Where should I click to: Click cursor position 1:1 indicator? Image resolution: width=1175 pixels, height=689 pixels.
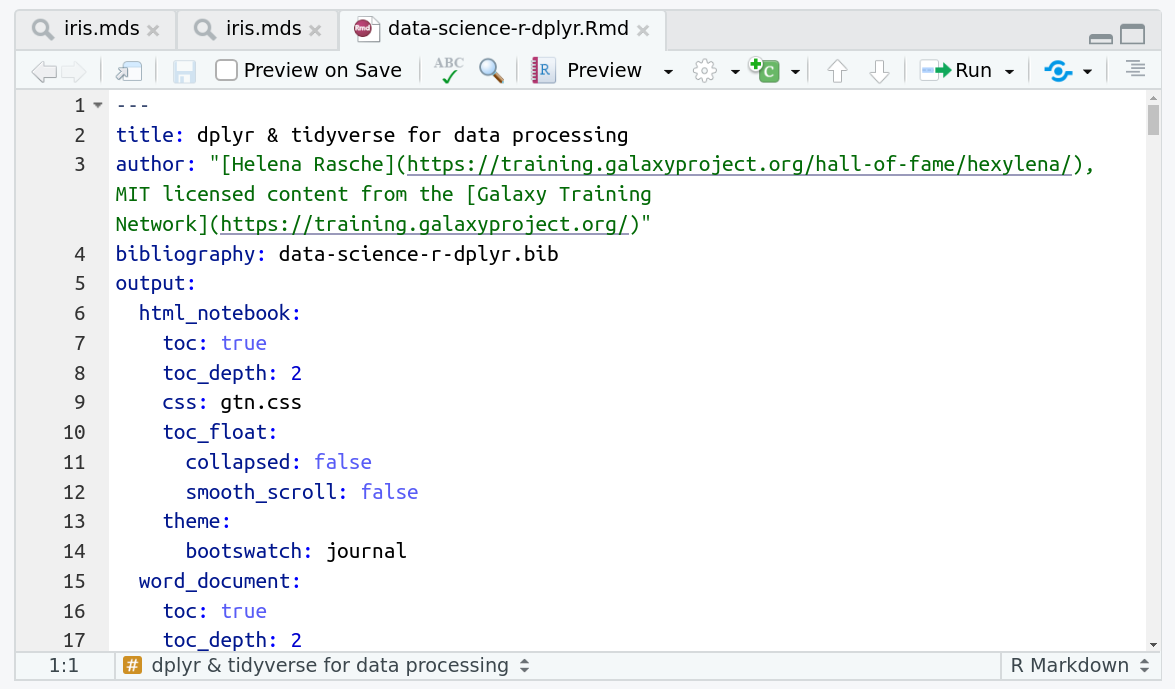(64, 665)
